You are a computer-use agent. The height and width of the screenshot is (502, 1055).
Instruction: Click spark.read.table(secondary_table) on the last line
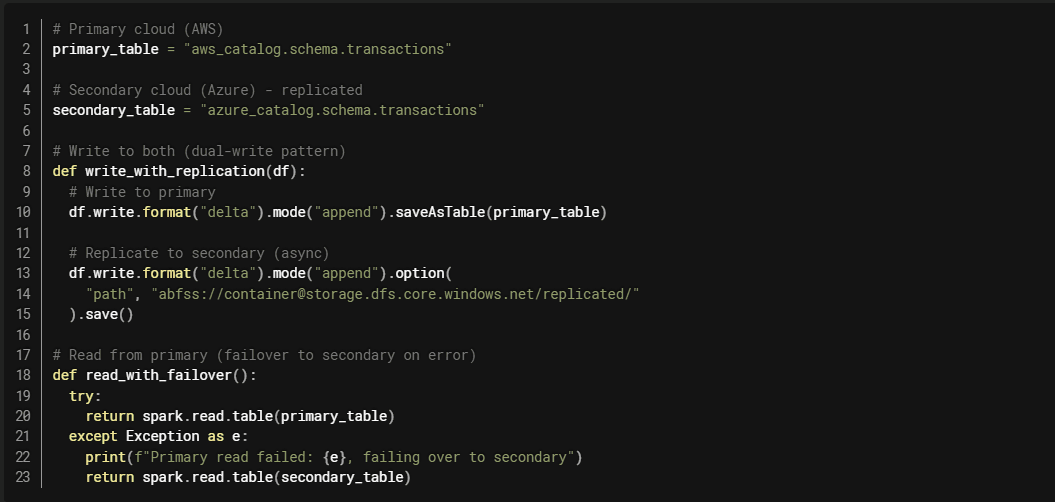pos(276,477)
